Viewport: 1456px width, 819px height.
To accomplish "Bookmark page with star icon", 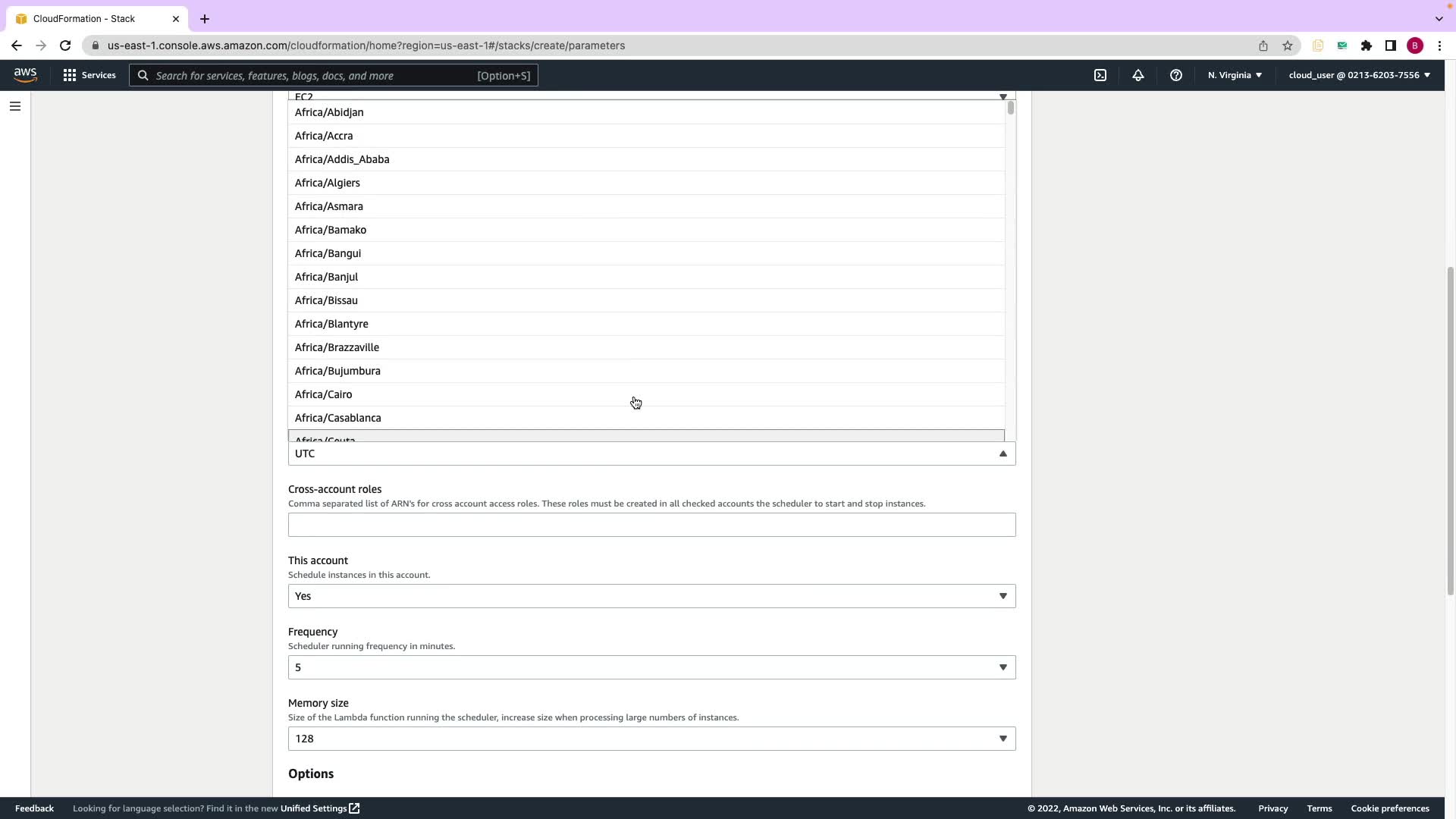I will click(1287, 45).
